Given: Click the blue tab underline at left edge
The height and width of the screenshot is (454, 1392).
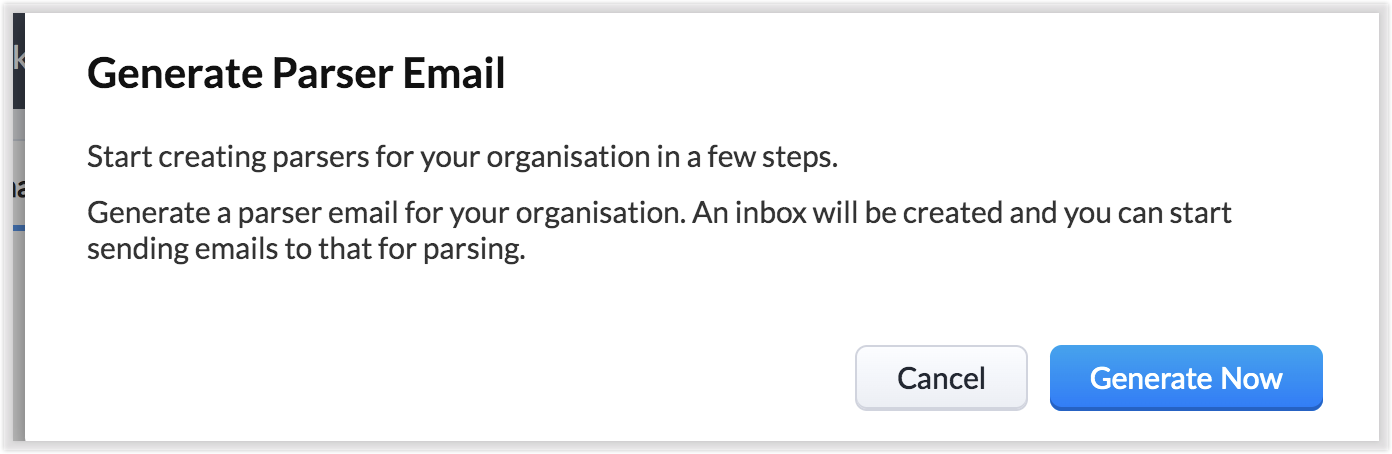Looking at the screenshot, I should tap(17, 229).
